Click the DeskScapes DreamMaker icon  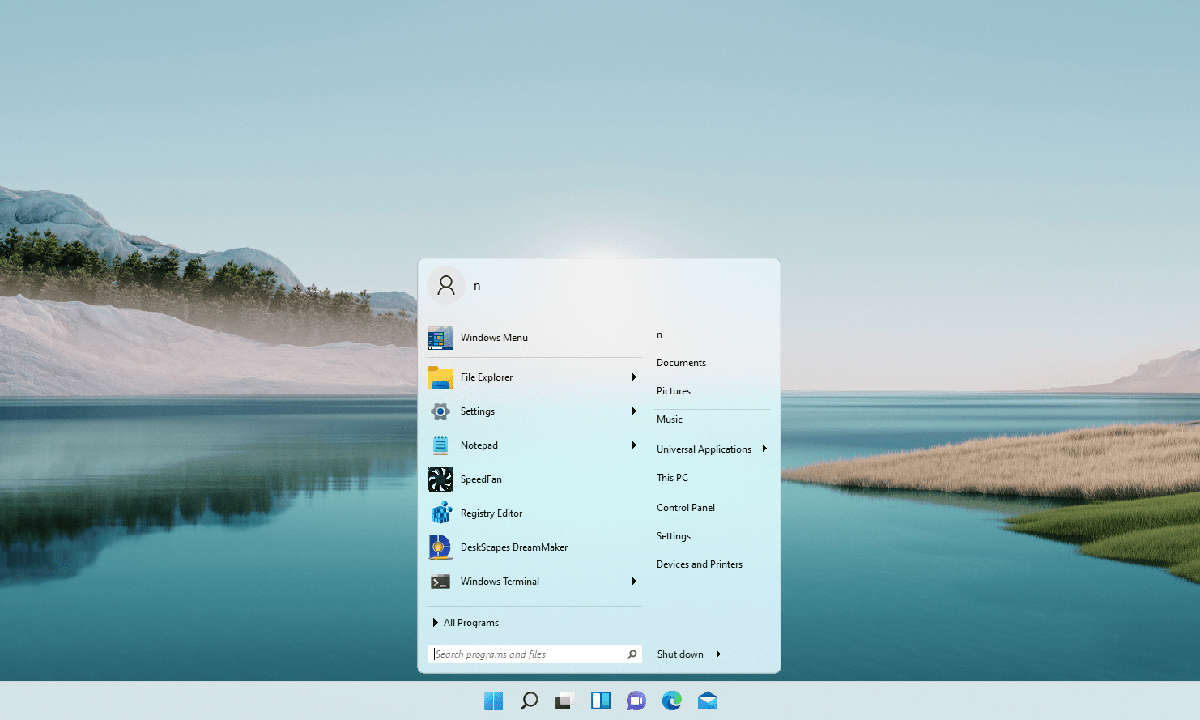(440, 547)
